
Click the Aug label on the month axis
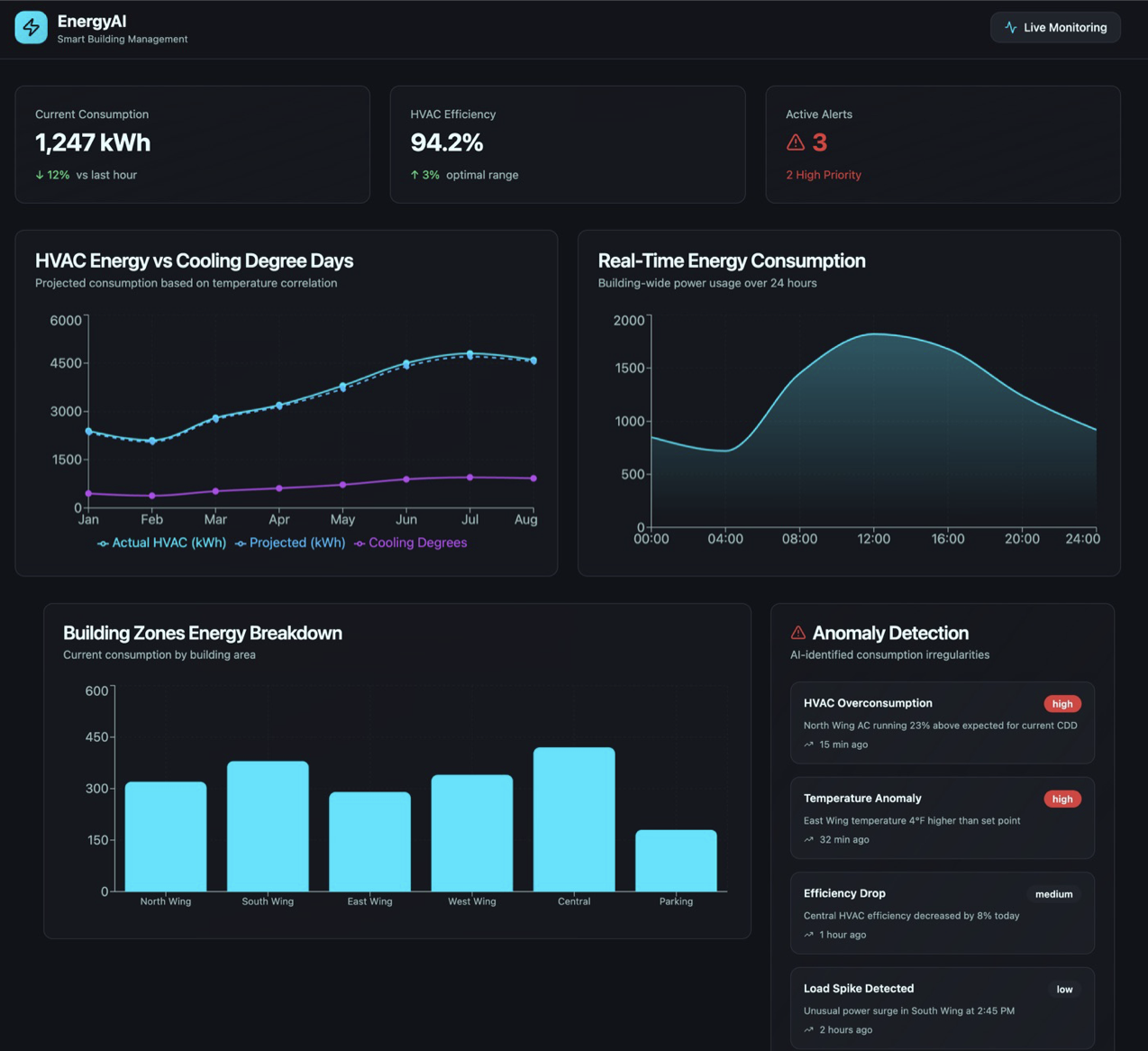tap(526, 519)
